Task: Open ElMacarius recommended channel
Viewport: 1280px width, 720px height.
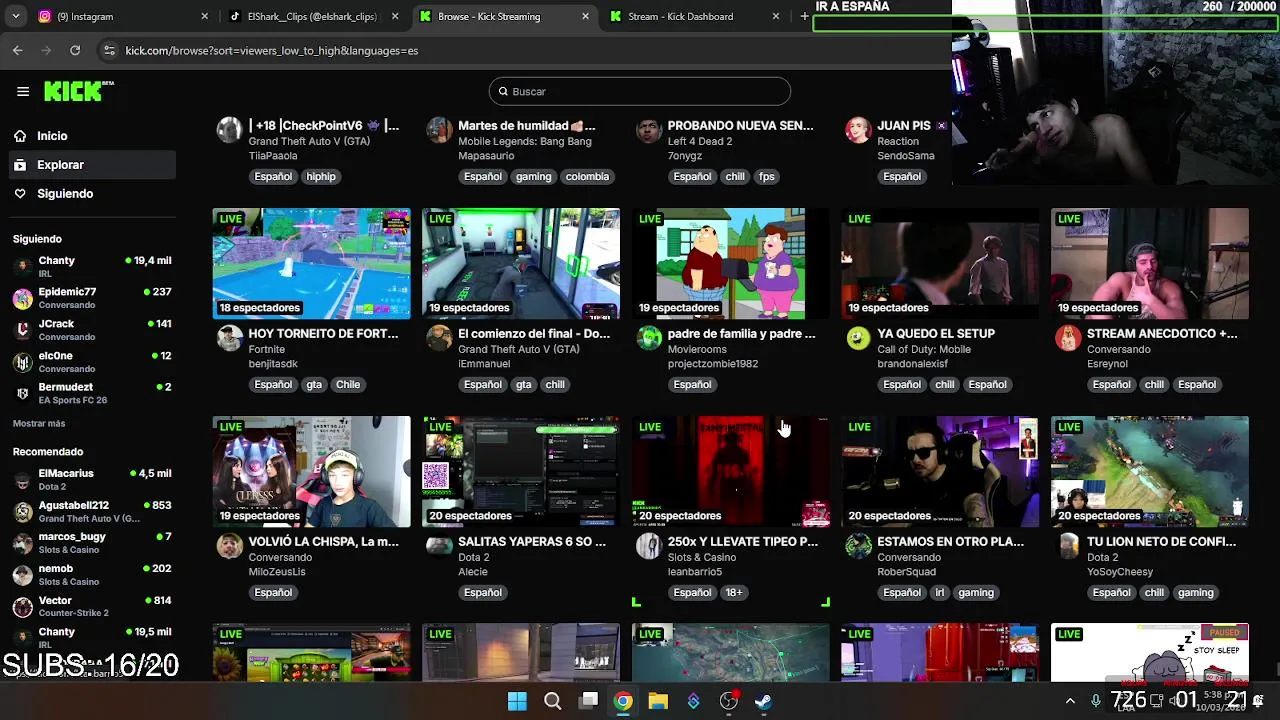Action: tap(92, 479)
